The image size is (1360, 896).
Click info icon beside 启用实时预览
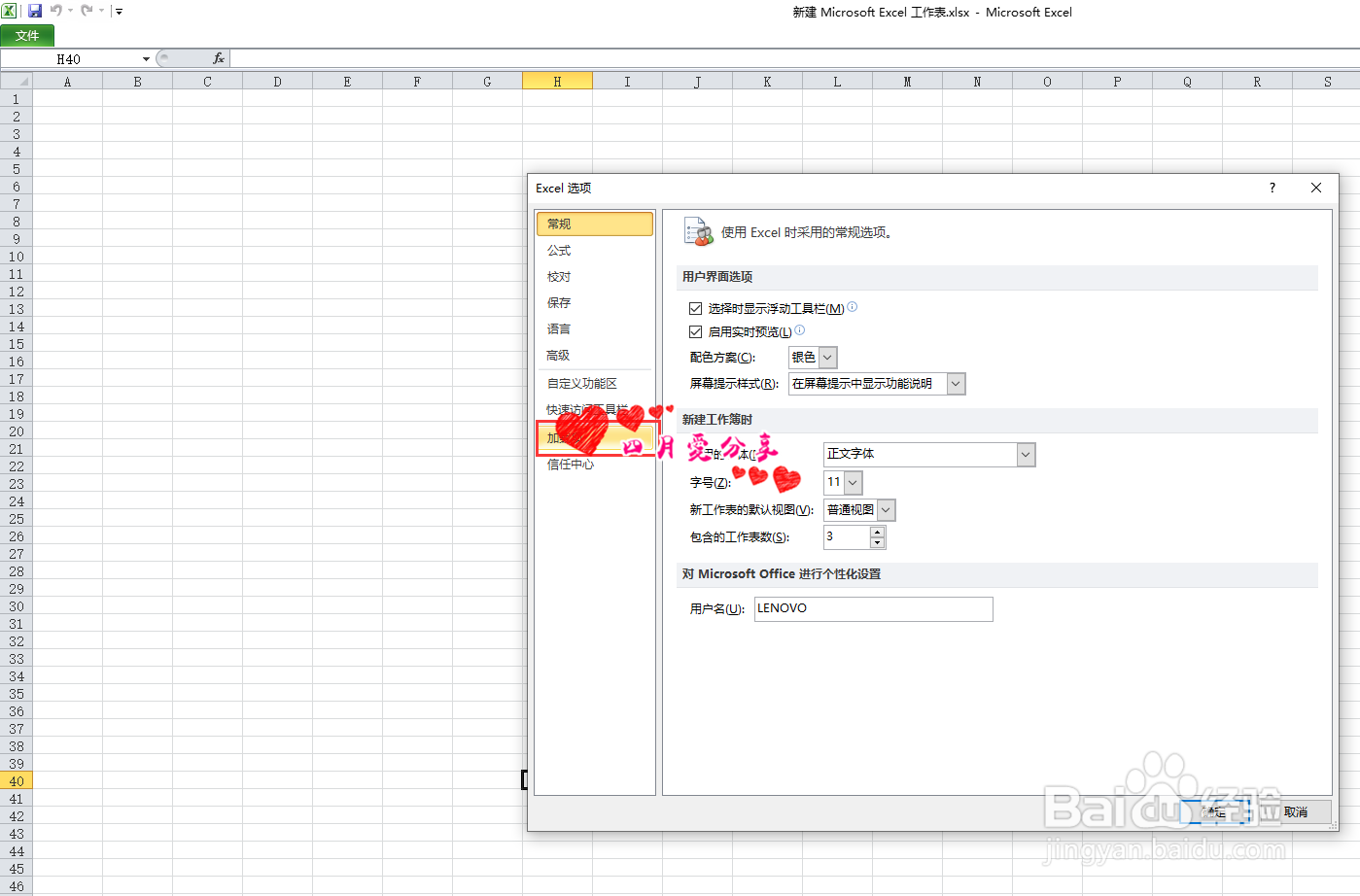pos(800,330)
